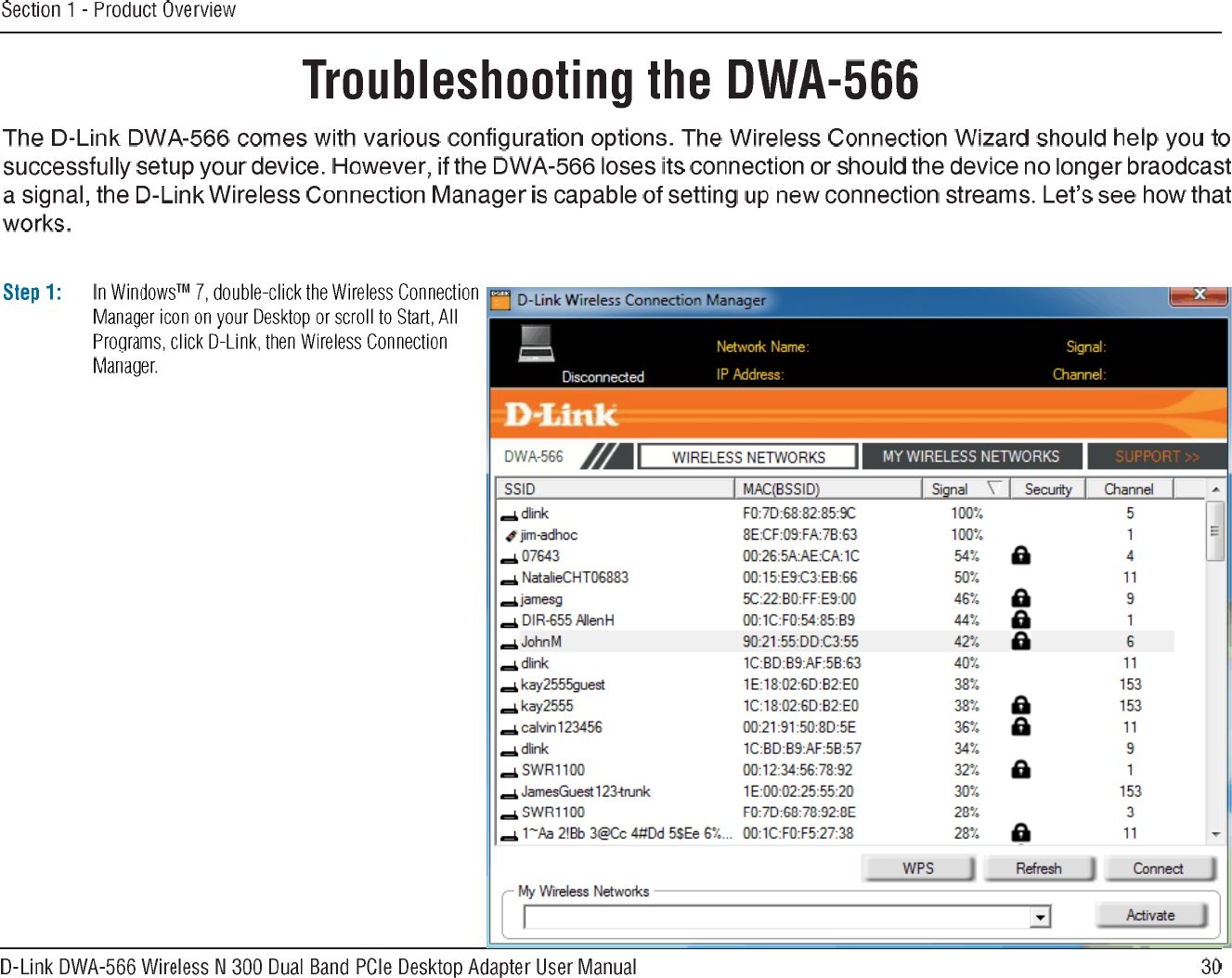1232x978 pixels.
Task: Select the JohnM network name
Action: [x=541, y=642]
